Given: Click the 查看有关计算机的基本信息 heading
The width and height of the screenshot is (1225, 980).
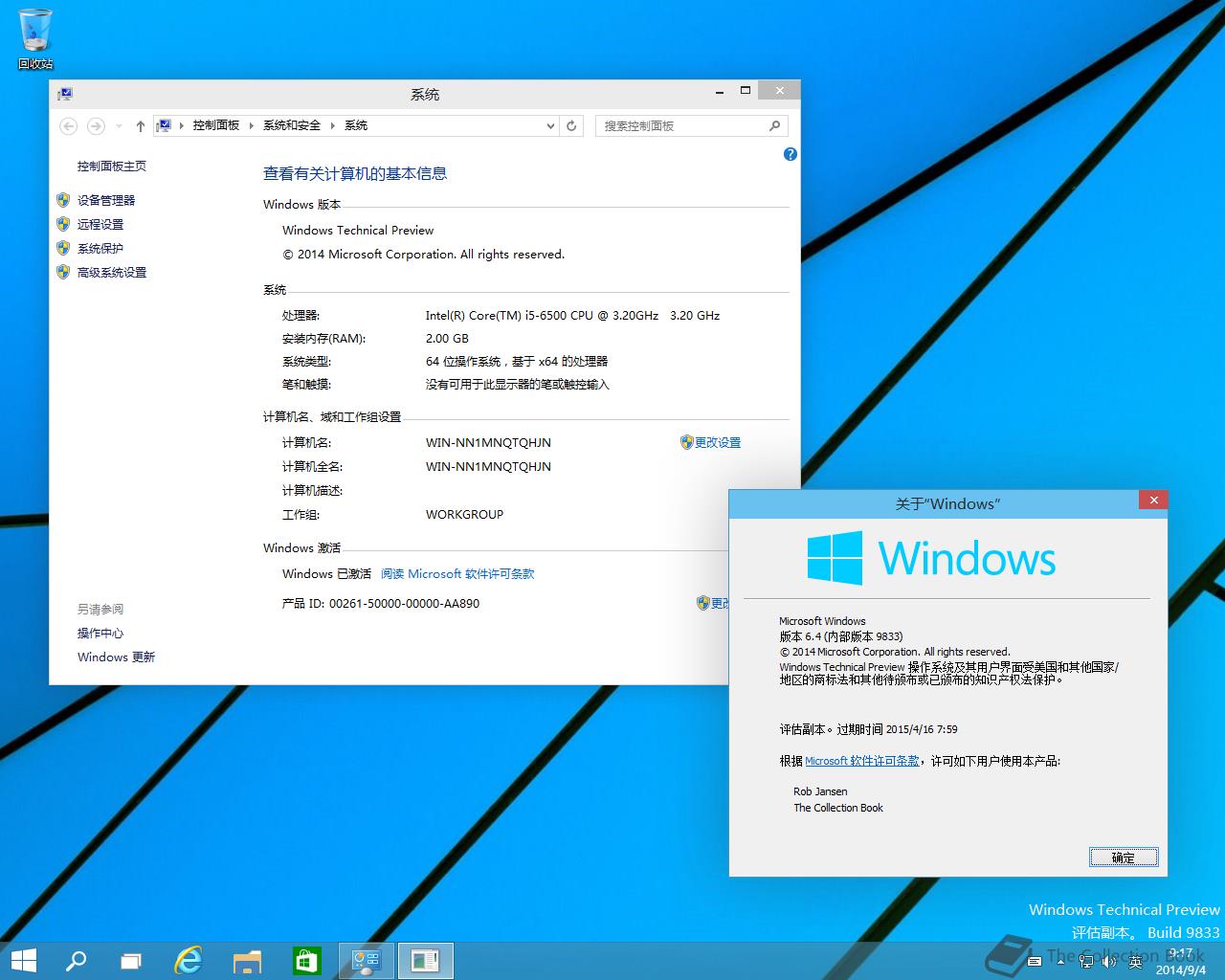Looking at the screenshot, I should 355,173.
